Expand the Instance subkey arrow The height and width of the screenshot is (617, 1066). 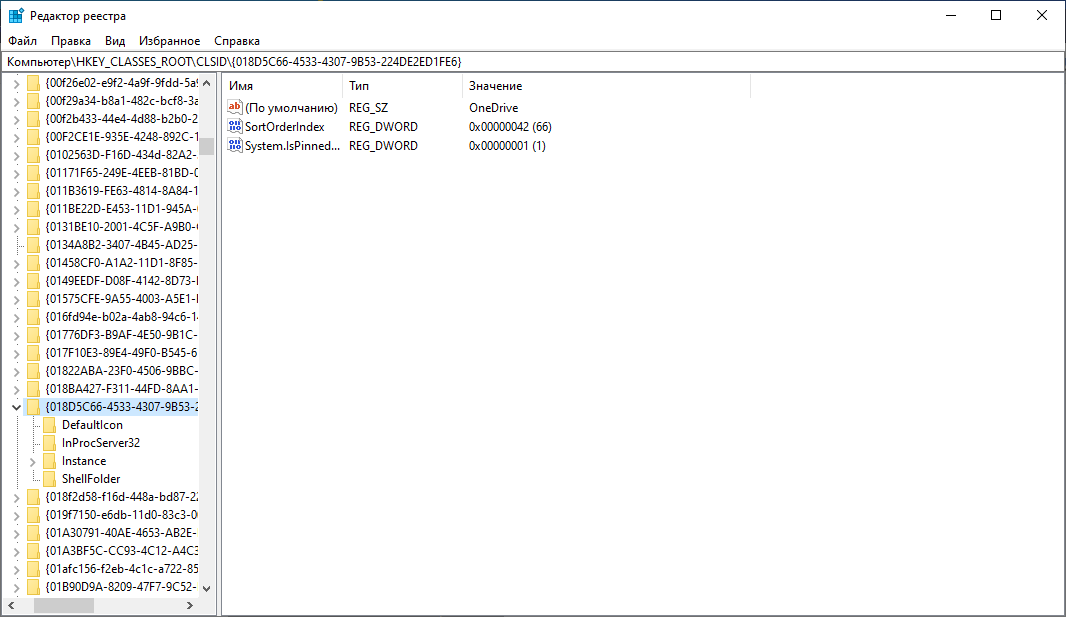click(x=33, y=461)
